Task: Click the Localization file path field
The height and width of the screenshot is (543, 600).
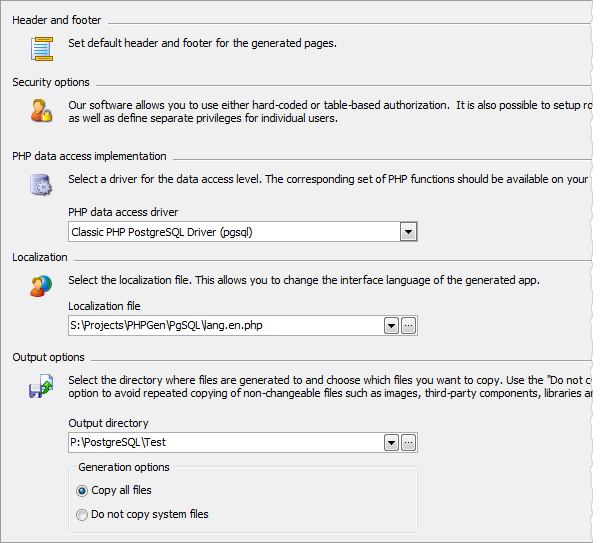Action: (x=225, y=325)
